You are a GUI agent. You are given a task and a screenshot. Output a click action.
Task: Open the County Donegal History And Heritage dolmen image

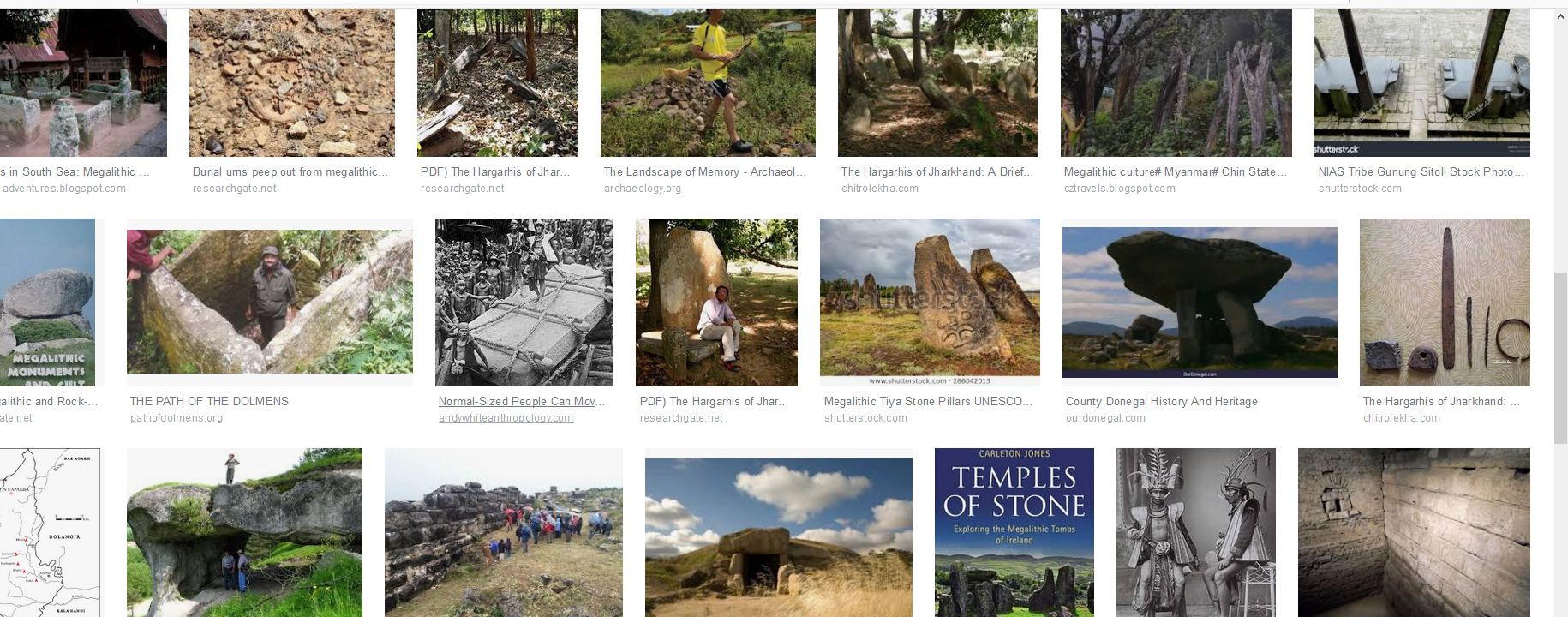pos(1200,303)
